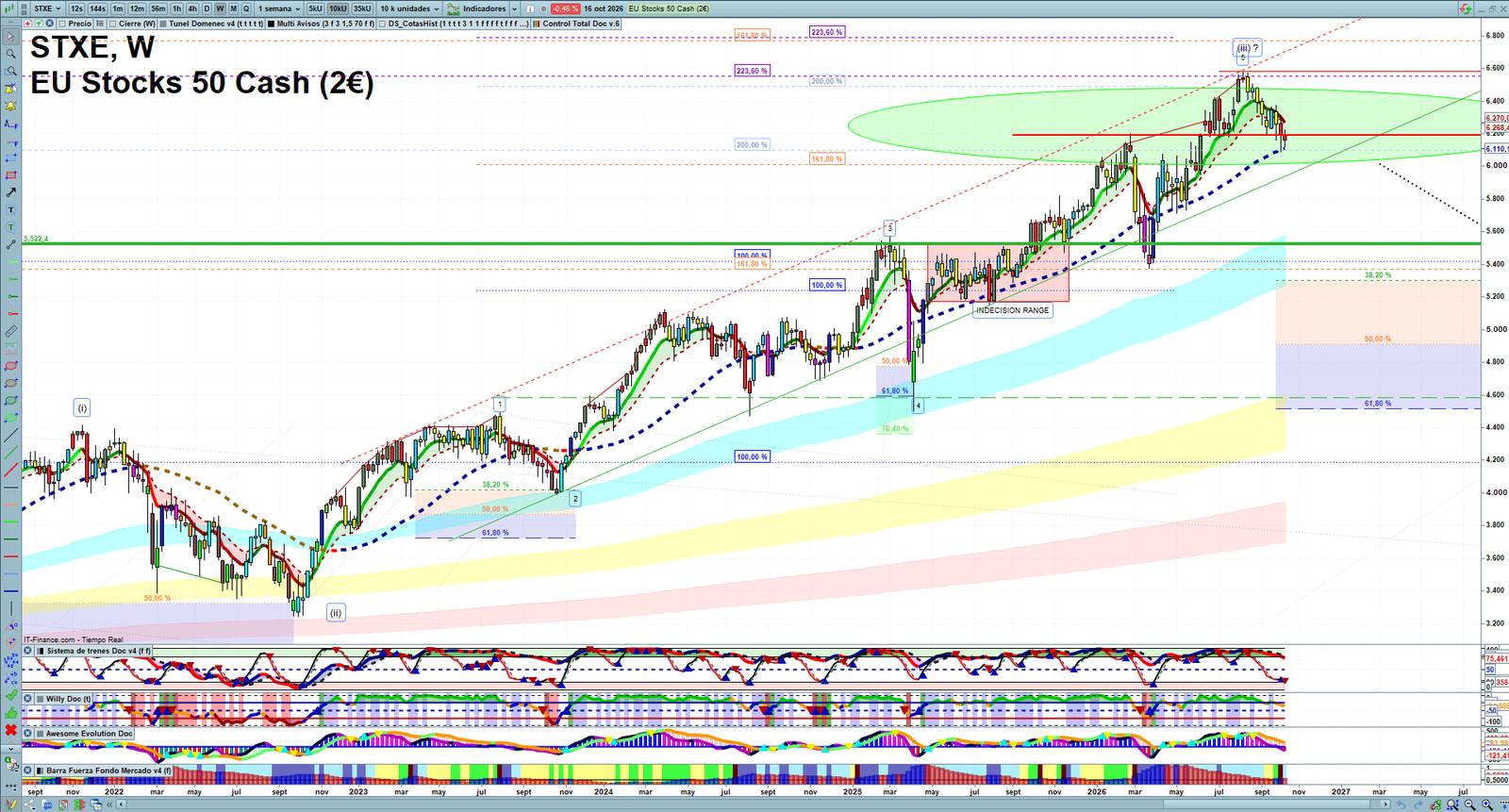Click the Indicadores button

coord(477,8)
